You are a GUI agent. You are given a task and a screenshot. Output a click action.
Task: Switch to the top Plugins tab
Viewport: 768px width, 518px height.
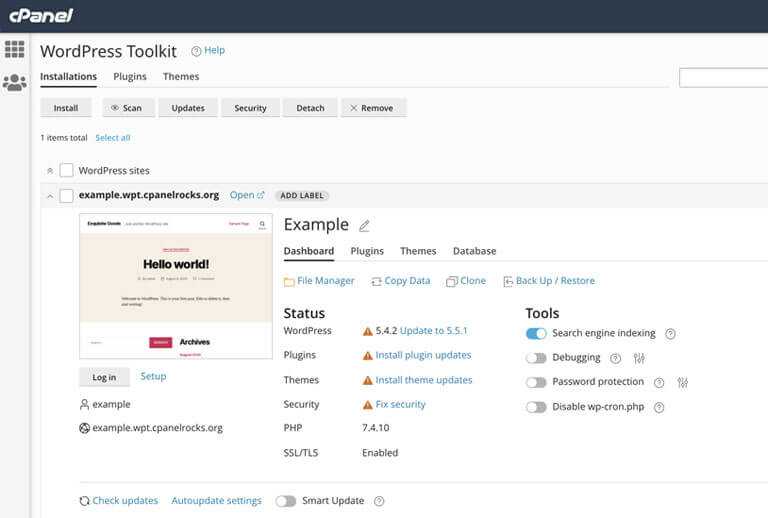click(130, 76)
